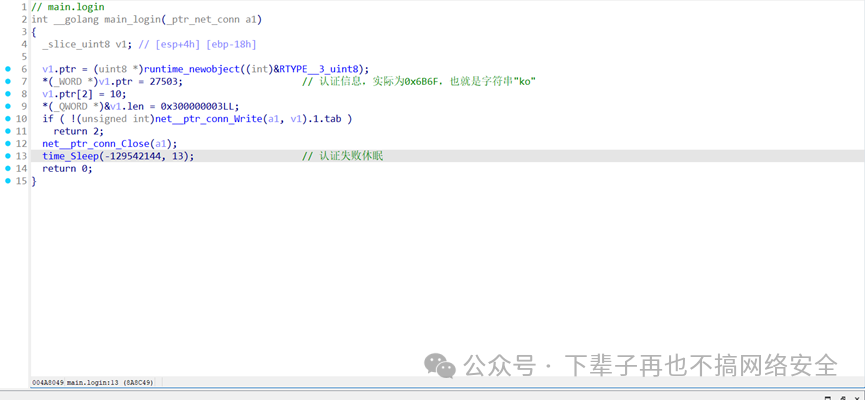Click the 'return 2;' statement
The image size is (865, 400).
(x=78, y=131)
